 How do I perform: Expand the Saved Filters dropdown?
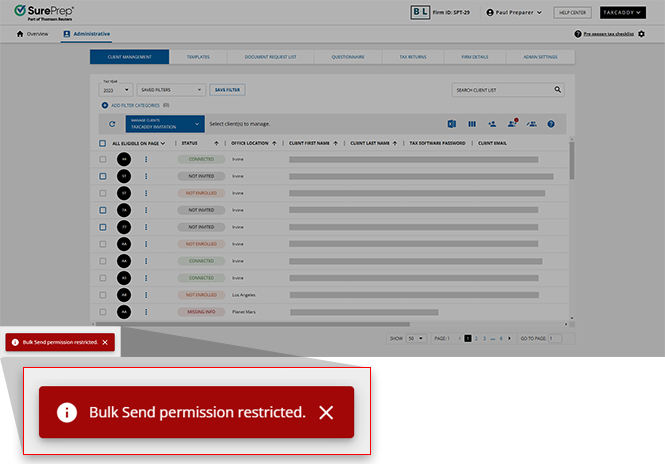point(171,90)
